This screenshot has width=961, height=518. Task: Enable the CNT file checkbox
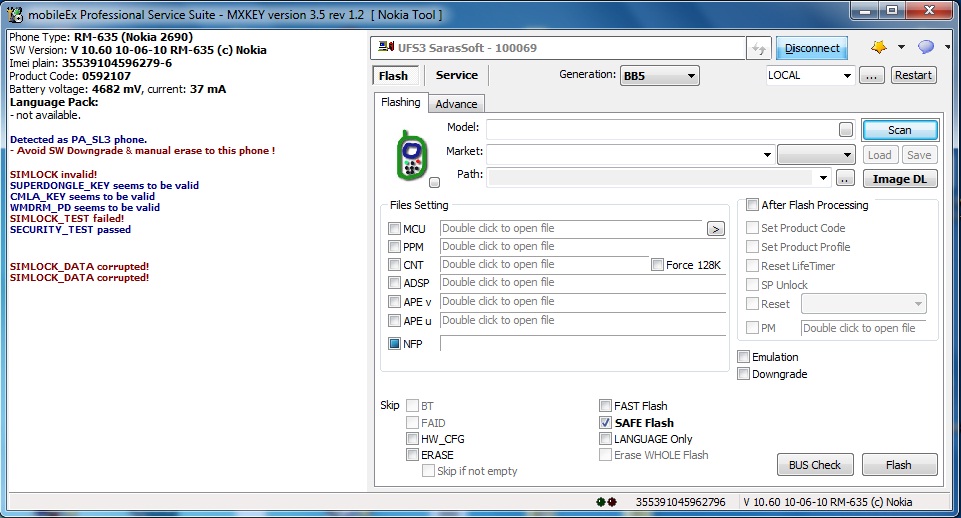[394, 265]
